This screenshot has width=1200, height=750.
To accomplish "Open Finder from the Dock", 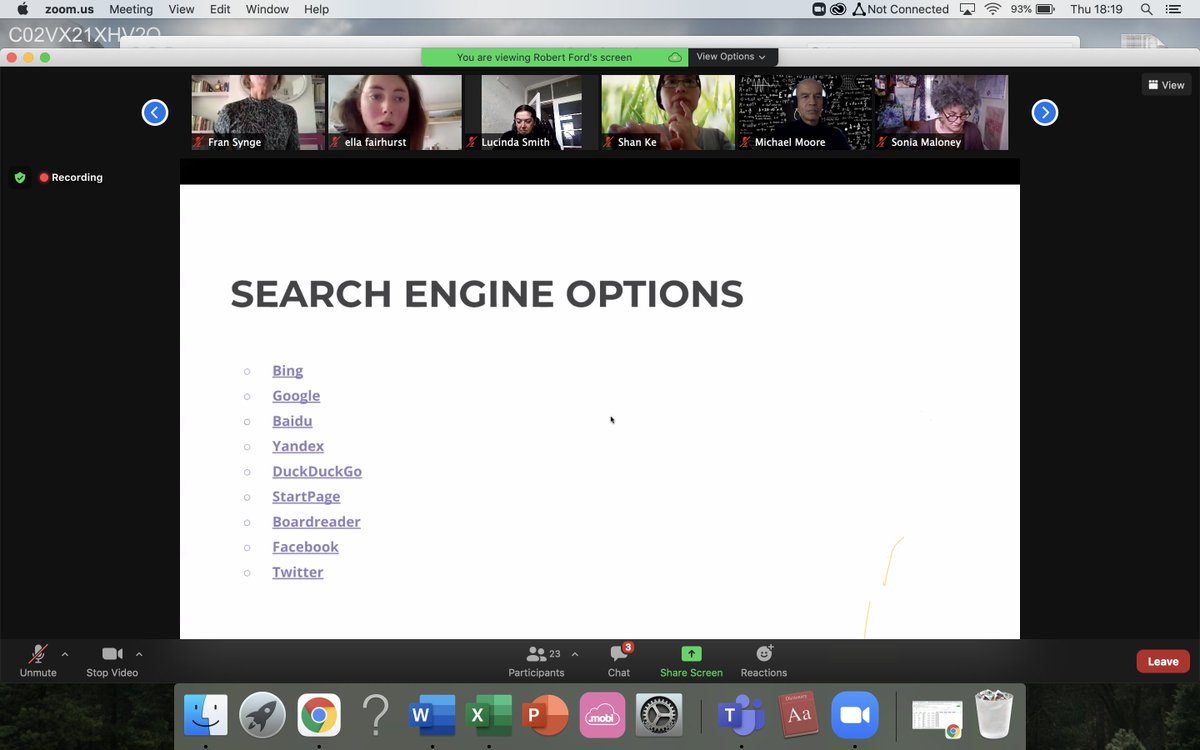I will tap(206, 716).
